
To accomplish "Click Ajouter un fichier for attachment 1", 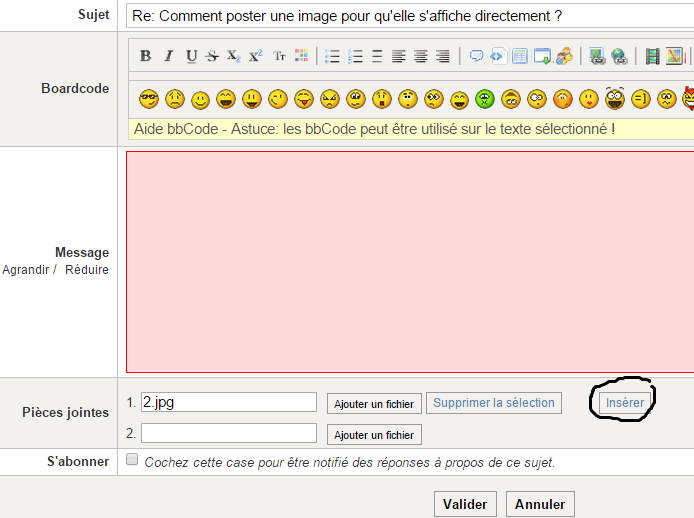I will coord(374,403).
